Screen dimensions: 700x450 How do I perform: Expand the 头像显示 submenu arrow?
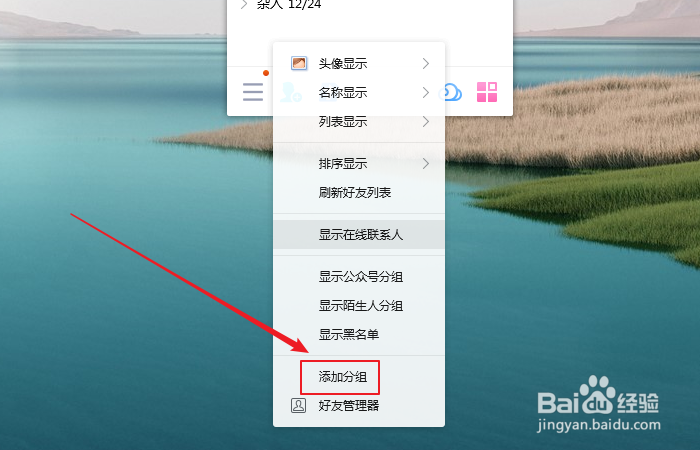click(425, 63)
